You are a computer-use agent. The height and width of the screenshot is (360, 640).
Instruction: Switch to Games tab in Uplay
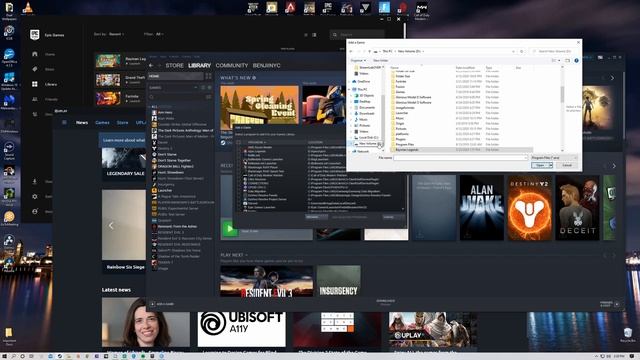[x=102, y=122]
